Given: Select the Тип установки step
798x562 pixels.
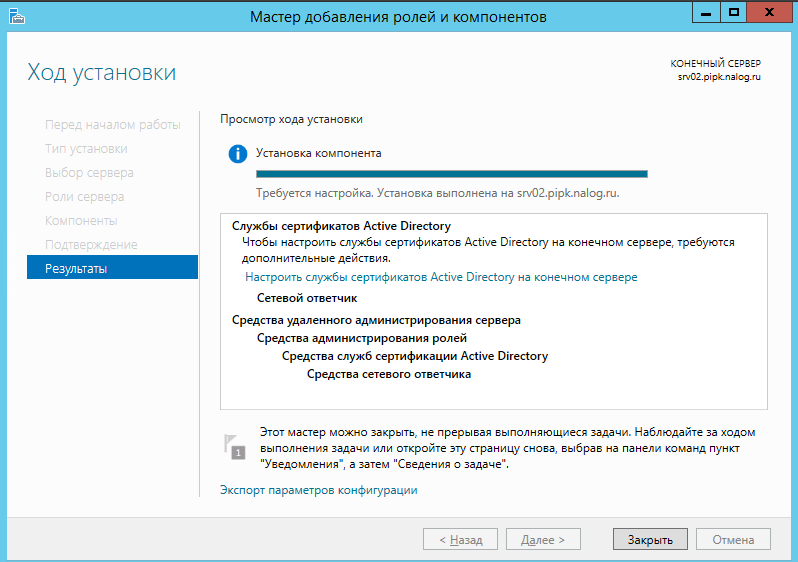Looking at the screenshot, I should point(86,149).
